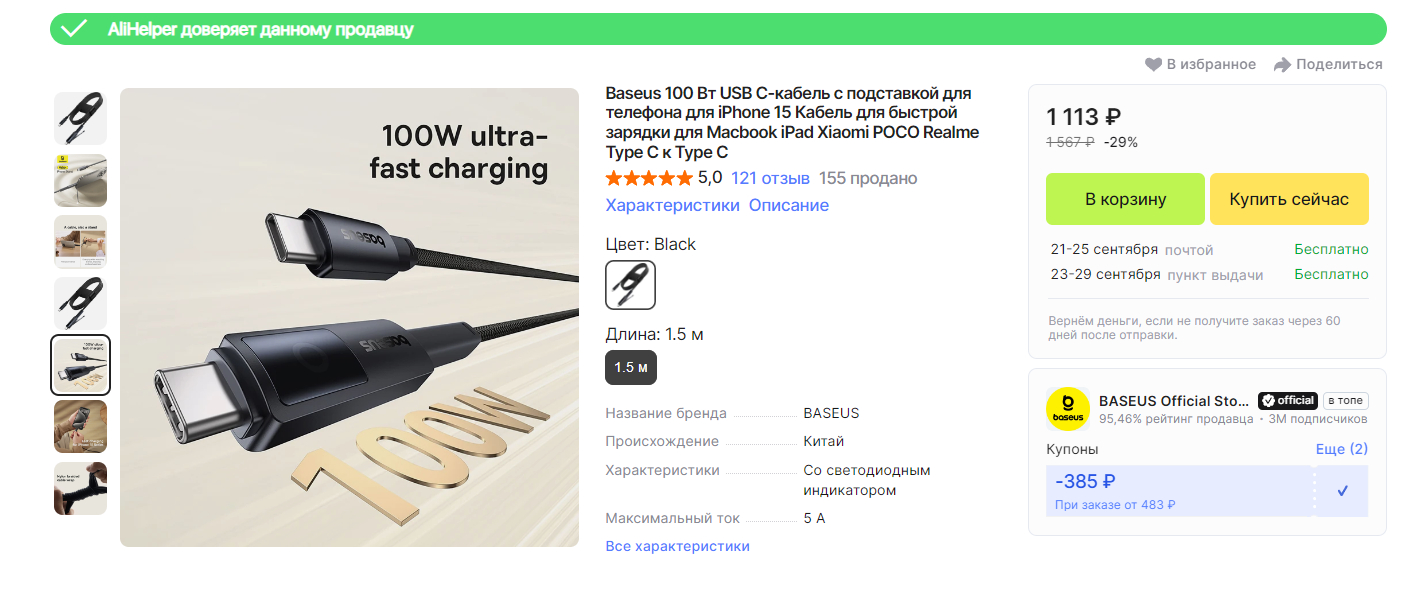The image size is (1418, 589).
Task: Open BASEUS Official Store name link
Action: coord(1174,400)
